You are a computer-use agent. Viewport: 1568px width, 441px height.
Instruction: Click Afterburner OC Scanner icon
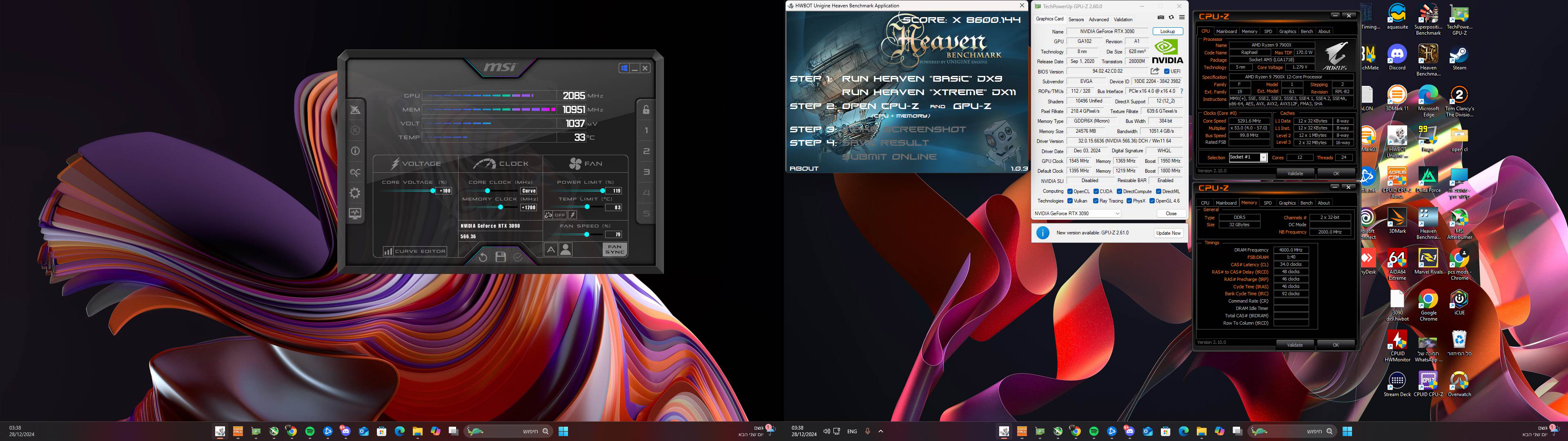coord(355,172)
